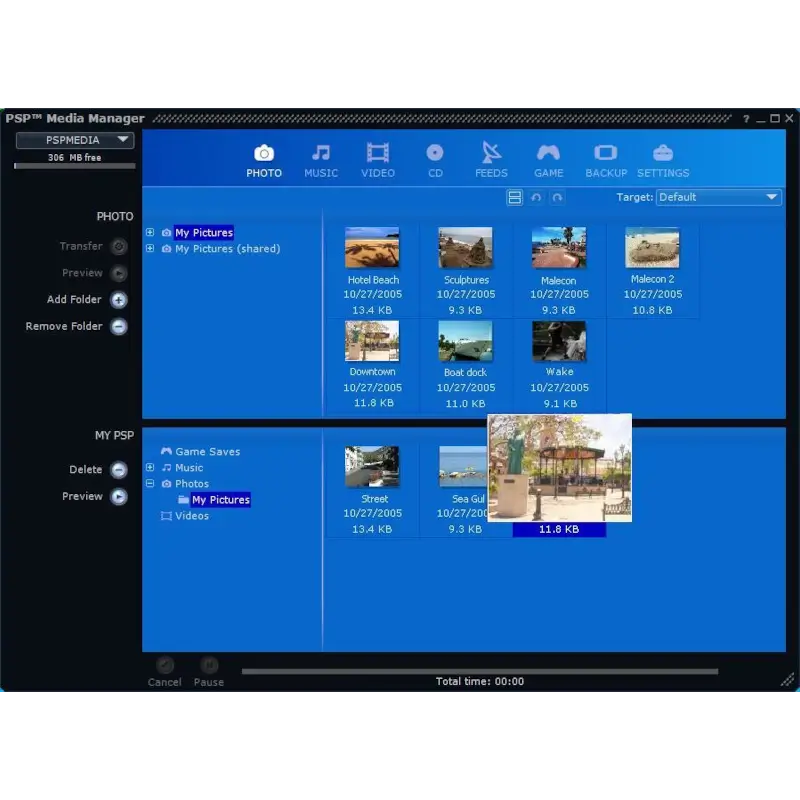
Task: Open the FEEDS satellite icon
Action: point(491,154)
